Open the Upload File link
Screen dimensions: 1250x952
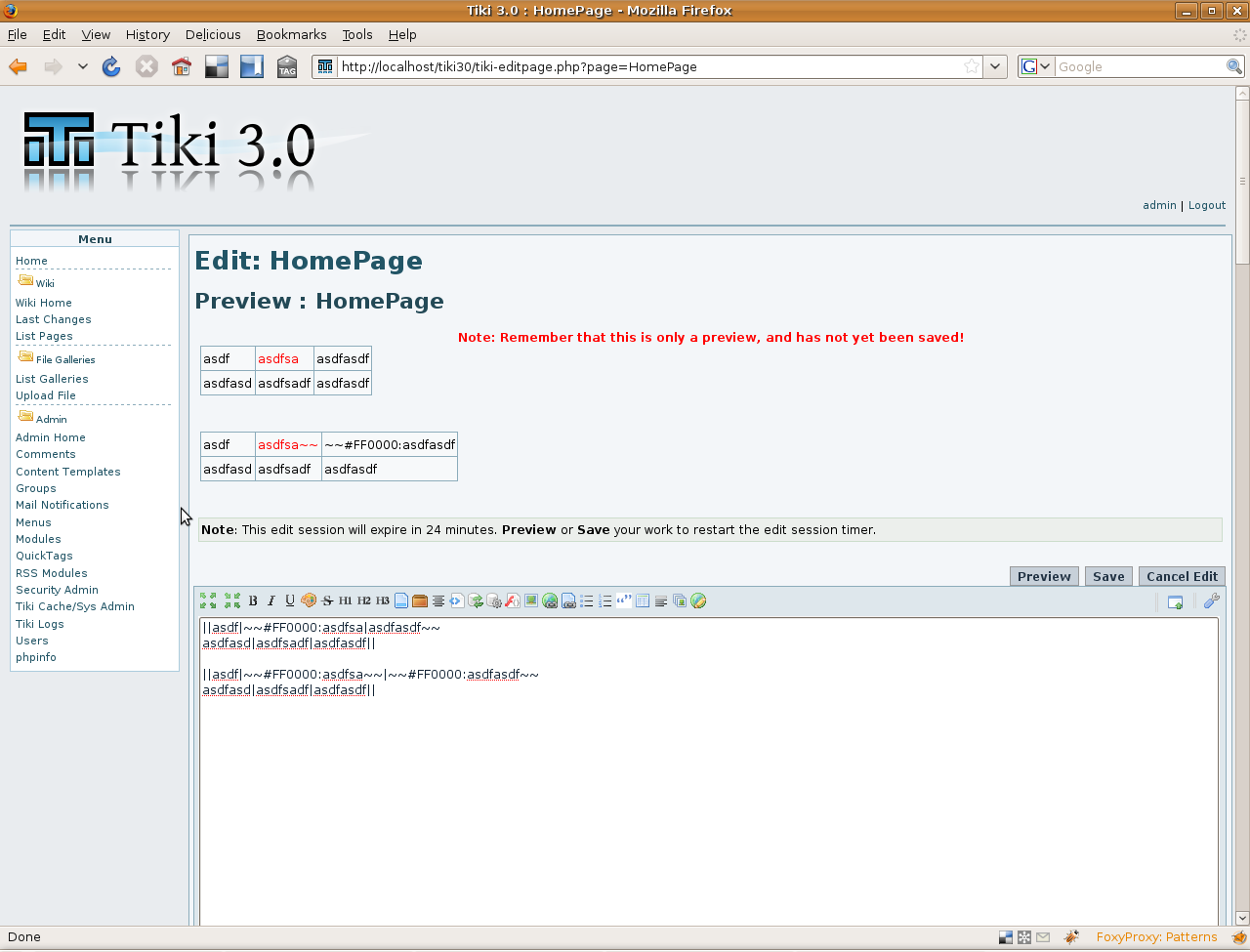click(x=46, y=395)
